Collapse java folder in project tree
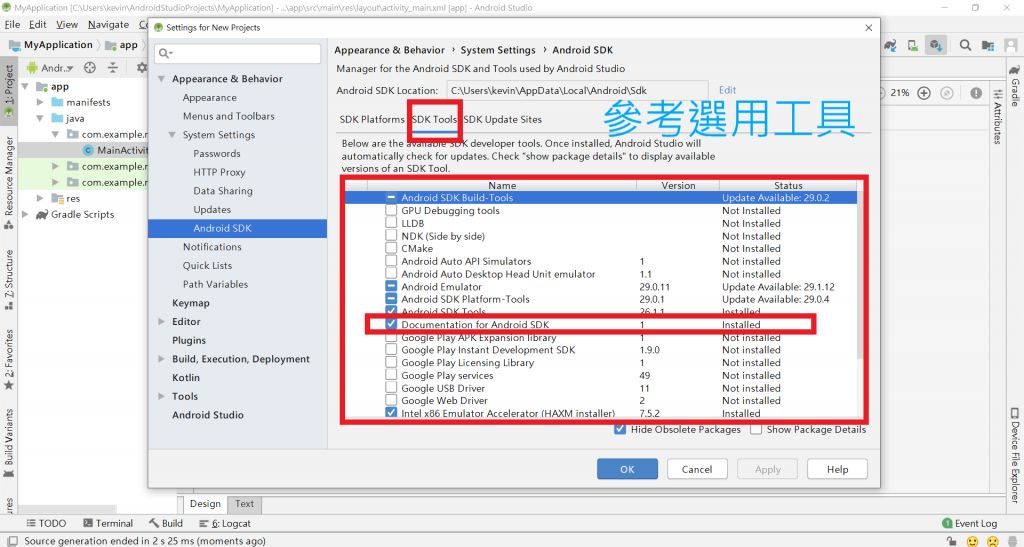Screen dimensions: 1024x547 tap(40, 119)
